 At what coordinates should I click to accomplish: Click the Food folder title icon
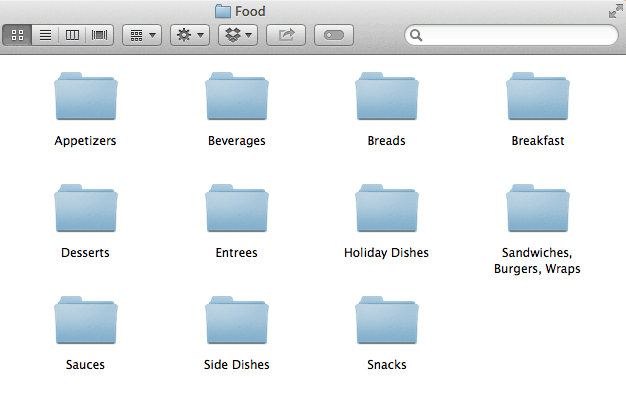[x=223, y=11]
